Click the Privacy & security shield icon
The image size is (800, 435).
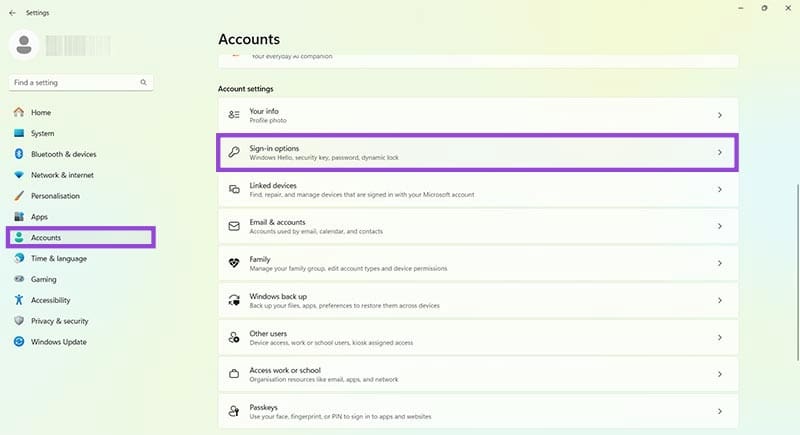(x=19, y=321)
